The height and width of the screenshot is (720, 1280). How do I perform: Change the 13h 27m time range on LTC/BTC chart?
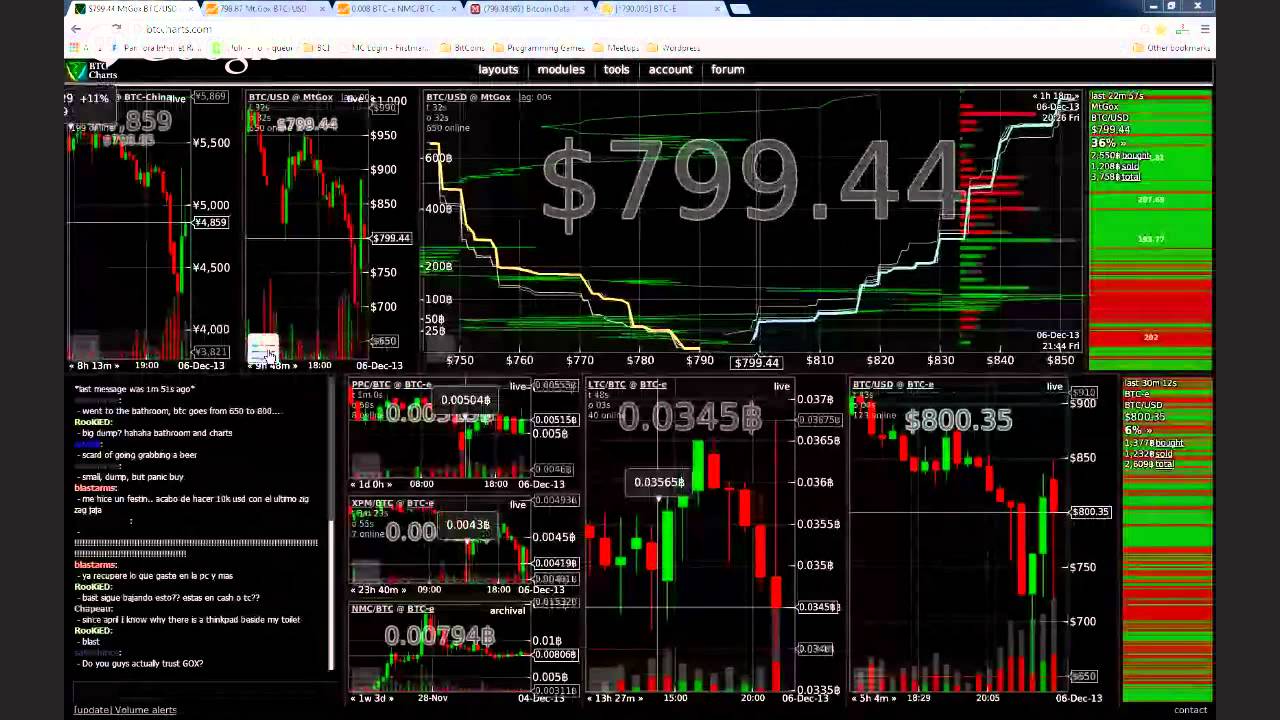(615, 698)
